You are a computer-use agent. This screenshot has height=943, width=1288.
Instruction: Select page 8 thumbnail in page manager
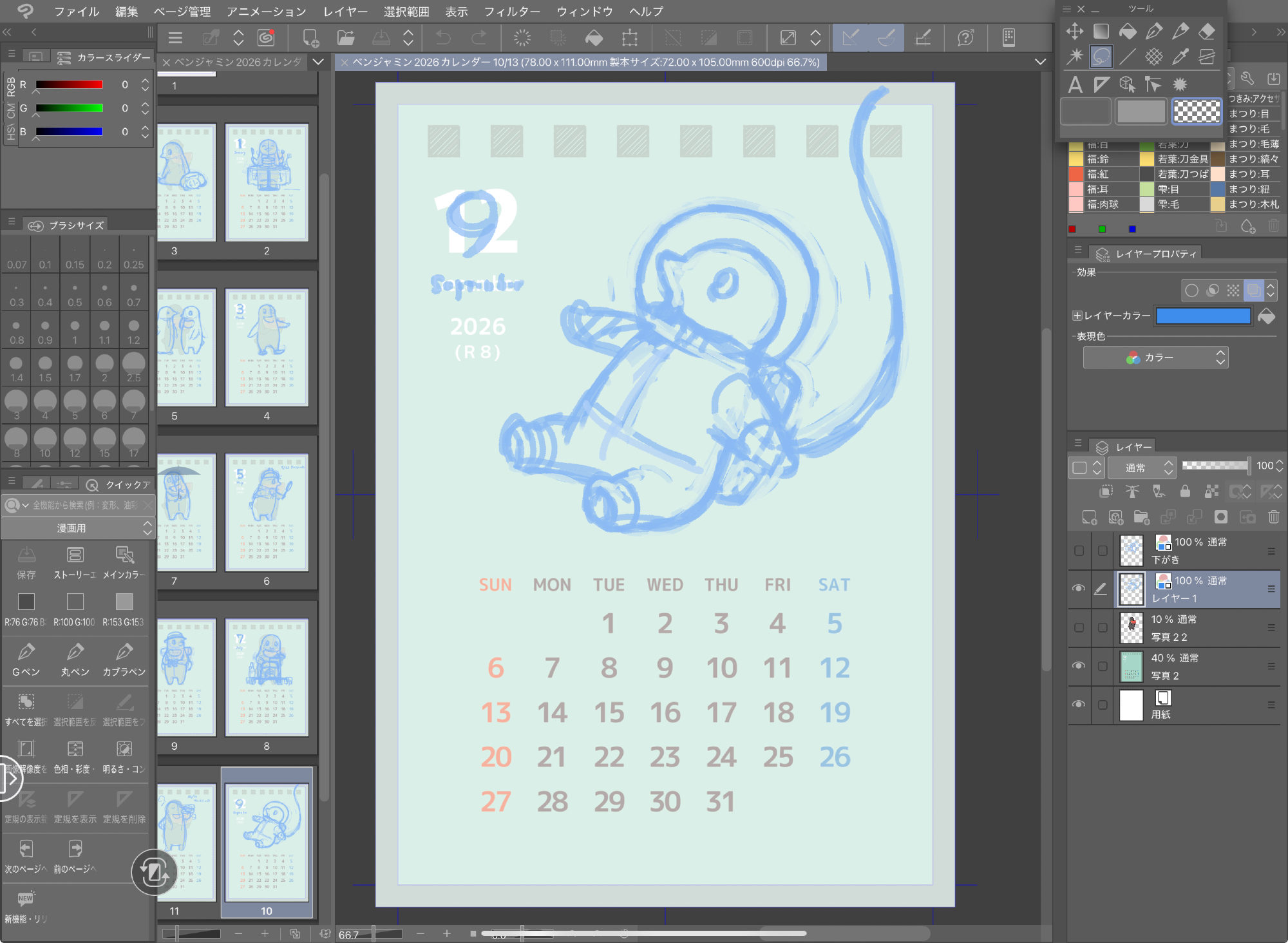coord(267,677)
